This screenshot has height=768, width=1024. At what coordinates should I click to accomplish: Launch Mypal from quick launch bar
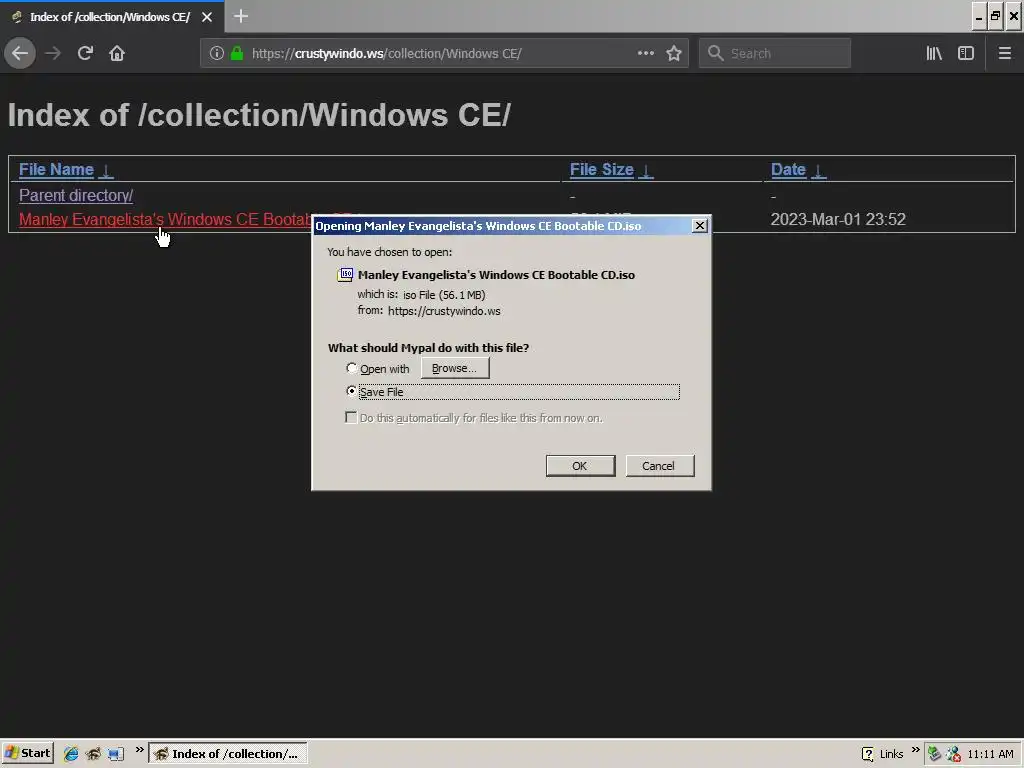click(x=93, y=754)
